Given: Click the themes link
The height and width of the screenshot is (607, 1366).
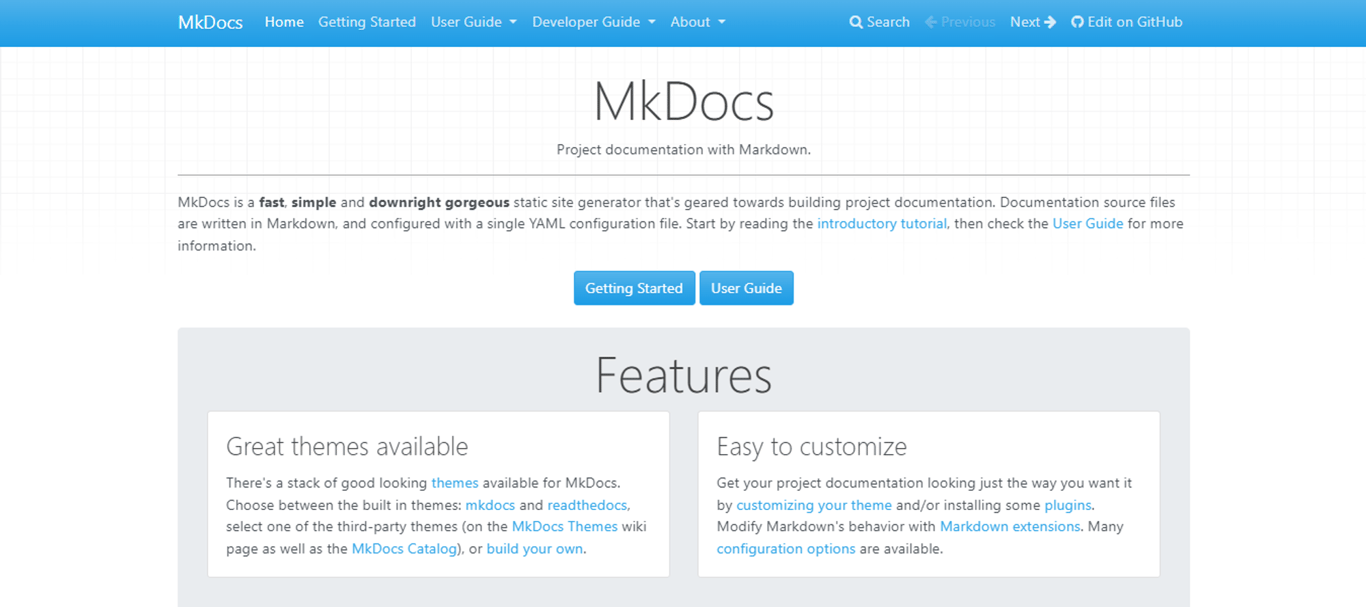Looking at the screenshot, I should point(455,483).
